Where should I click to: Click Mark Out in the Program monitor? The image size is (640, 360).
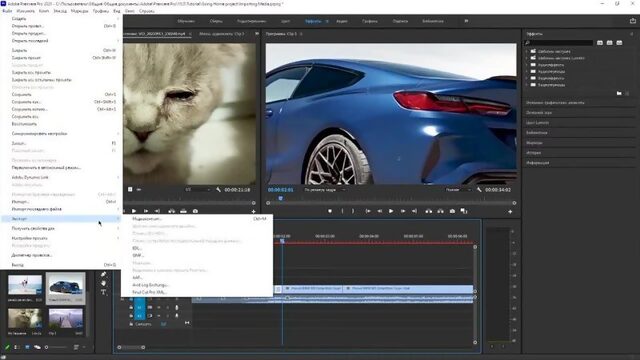pos(353,211)
